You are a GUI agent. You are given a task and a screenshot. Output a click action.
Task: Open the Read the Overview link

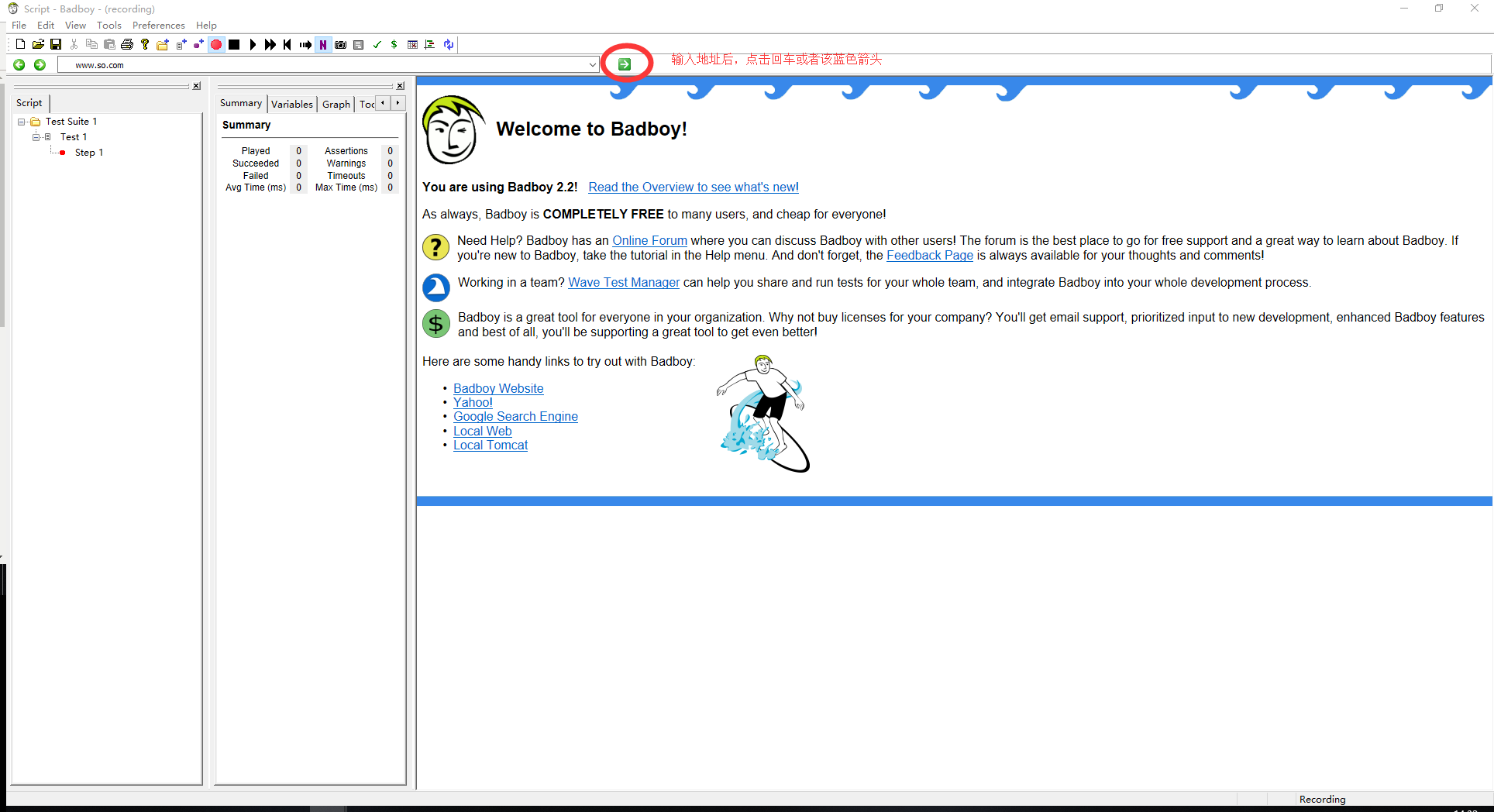[694, 187]
